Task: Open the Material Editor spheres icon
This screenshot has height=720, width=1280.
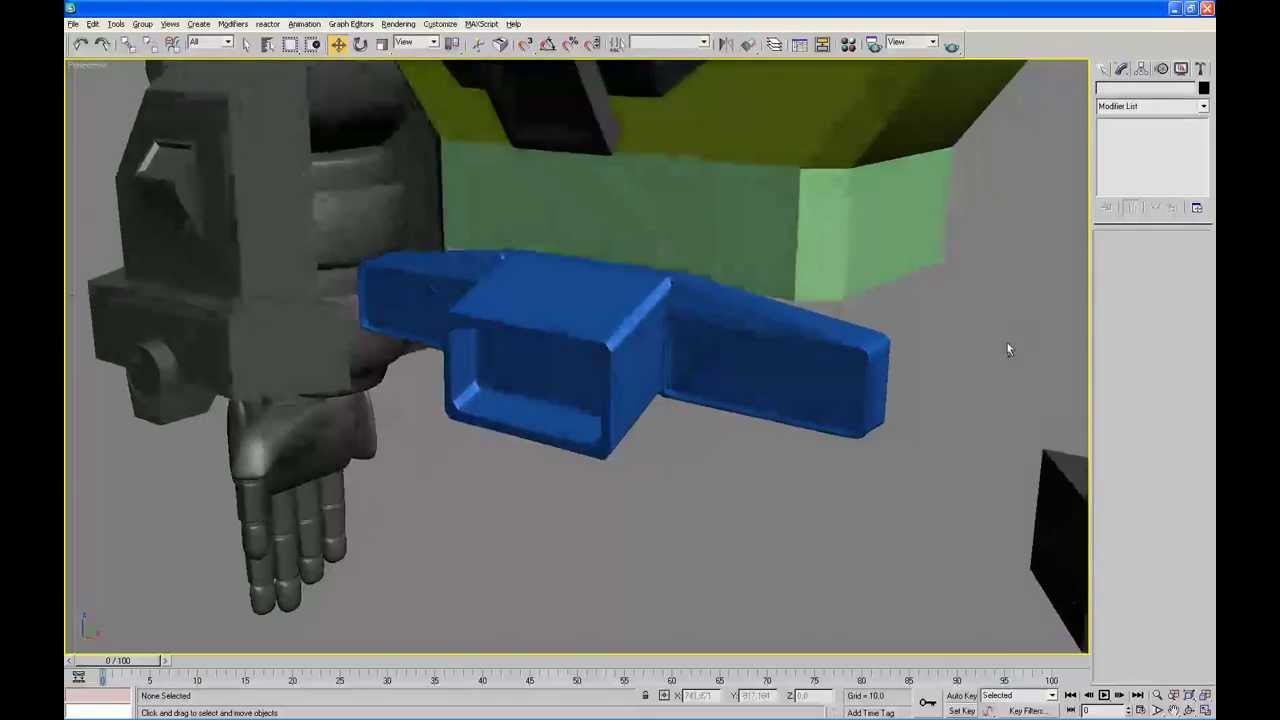Action: [848, 44]
